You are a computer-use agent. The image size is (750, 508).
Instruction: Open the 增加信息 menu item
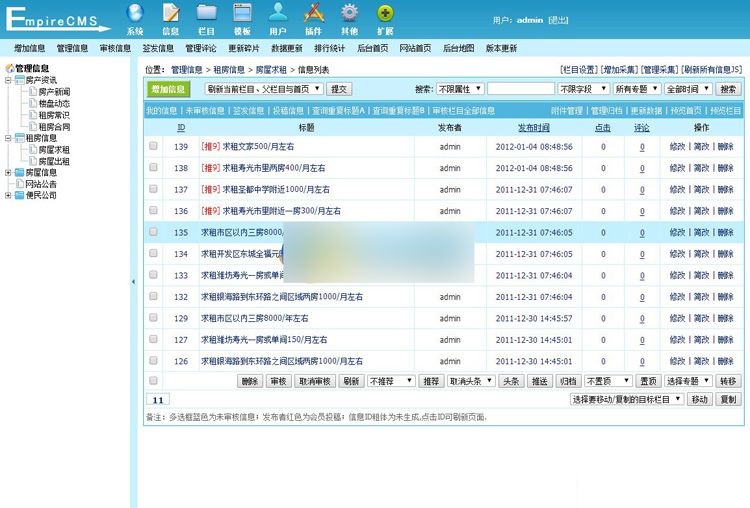[x=29, y=48]
